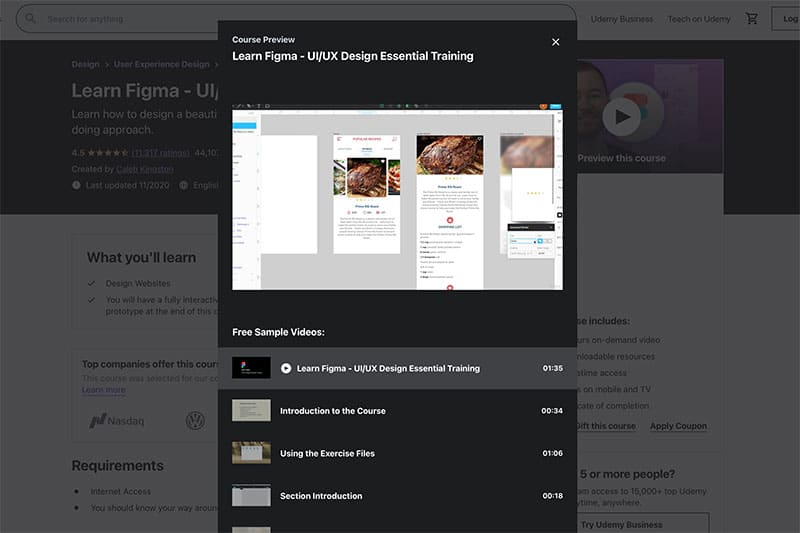The height and width of the screenshot is (533, 800).
Task: Click the 00:18 duration label
Action: click(553, 496)
